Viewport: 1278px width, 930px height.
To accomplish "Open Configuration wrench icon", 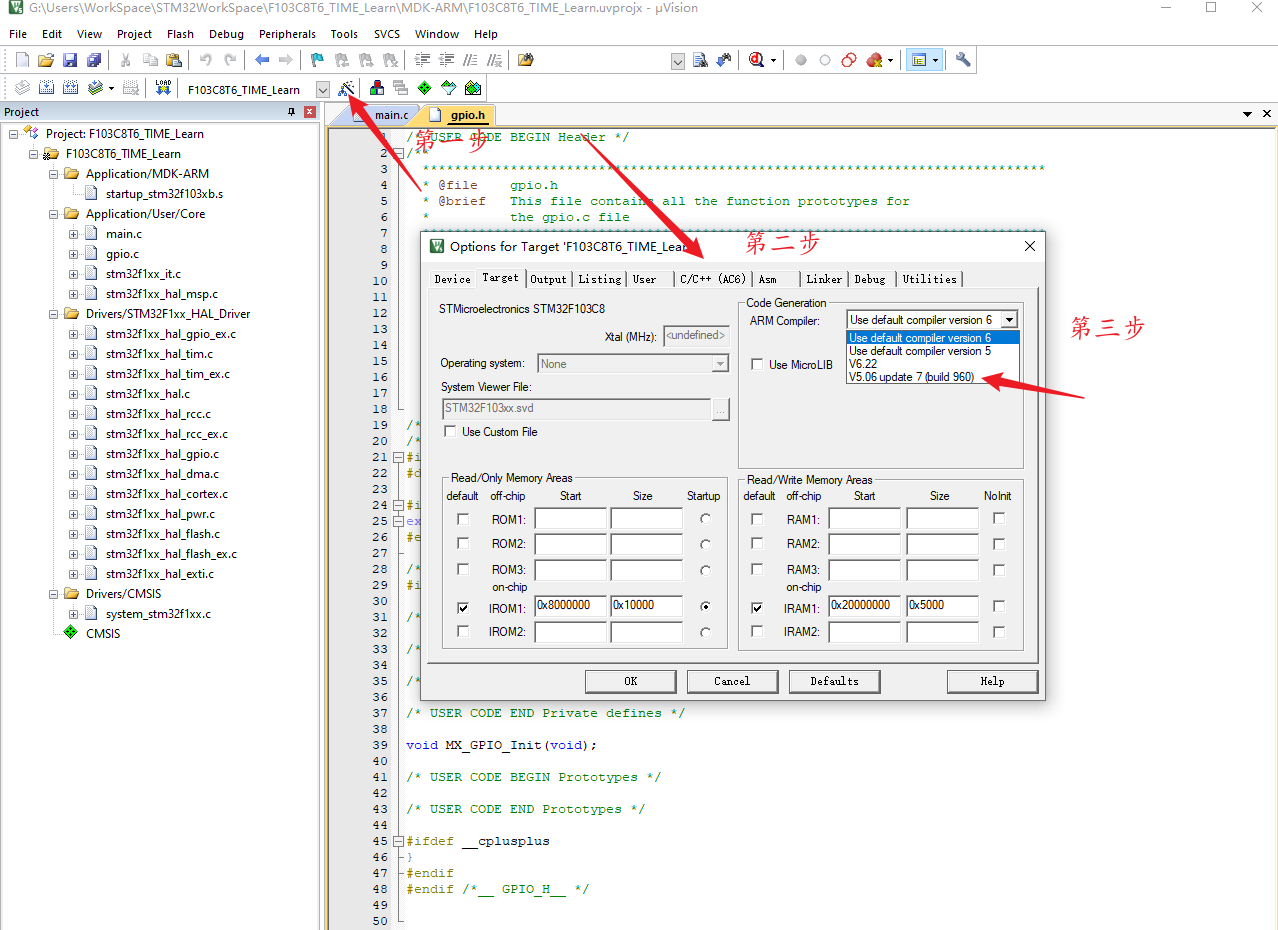I will click(963, 60).
